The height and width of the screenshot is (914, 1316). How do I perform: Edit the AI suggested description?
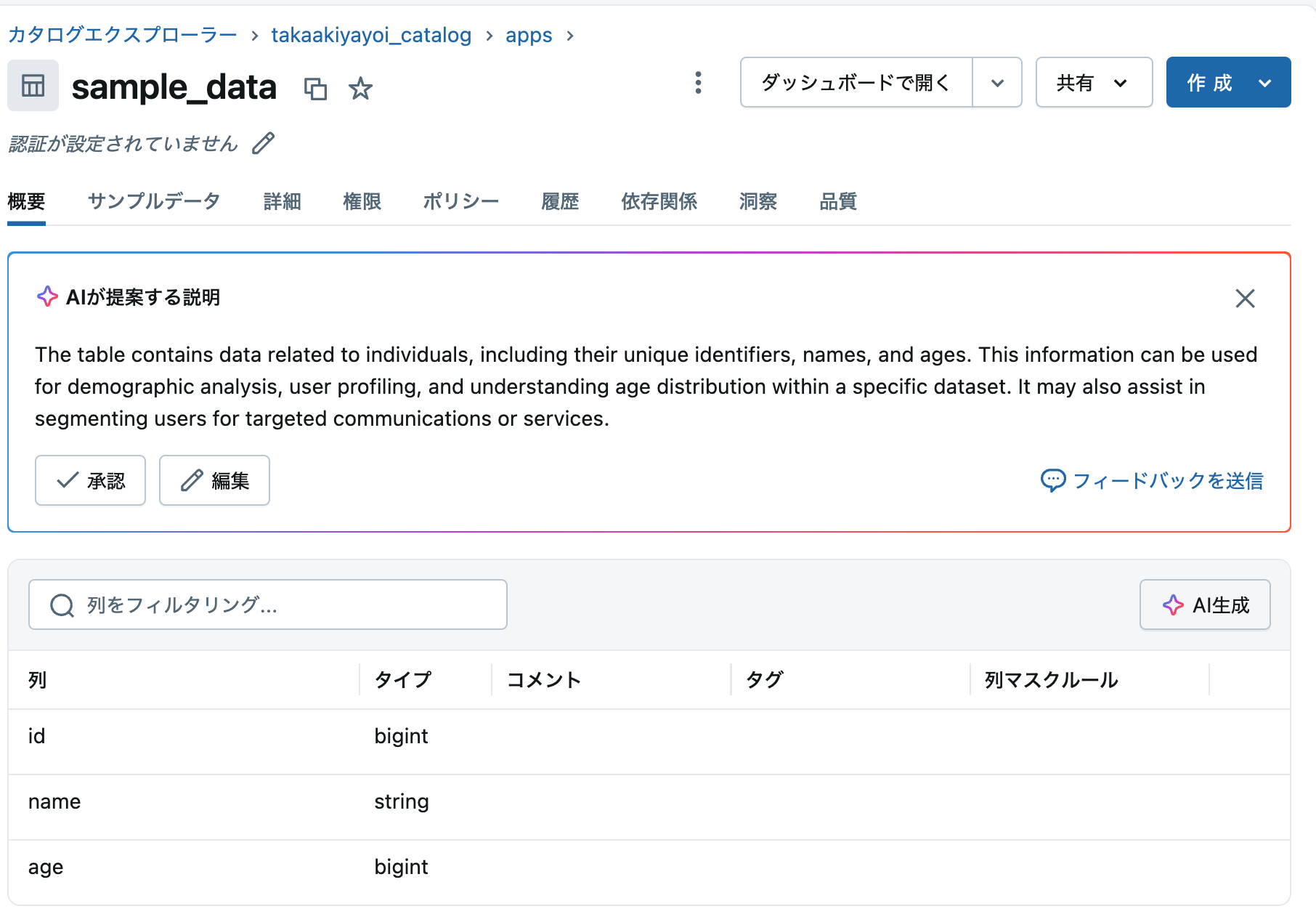[214, 480]
